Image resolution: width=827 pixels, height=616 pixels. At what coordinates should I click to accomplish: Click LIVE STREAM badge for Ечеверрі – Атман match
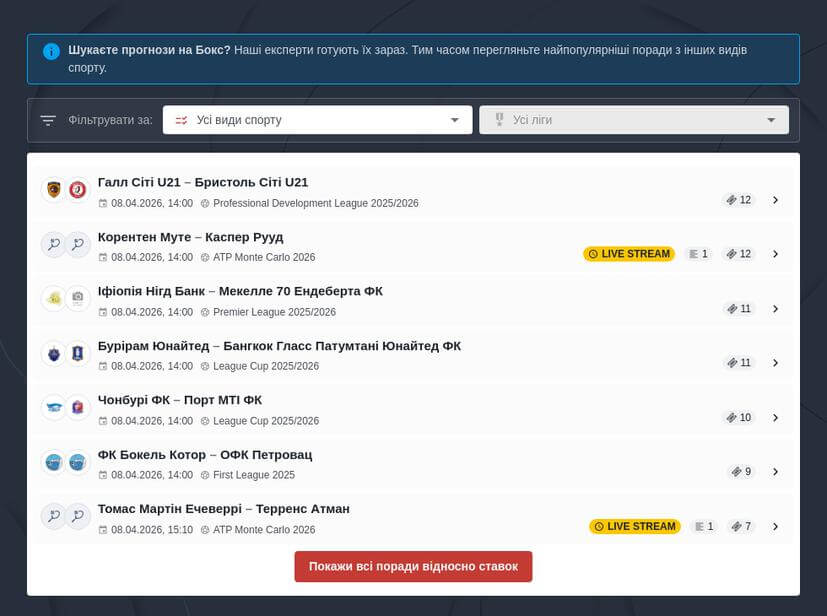634,527
